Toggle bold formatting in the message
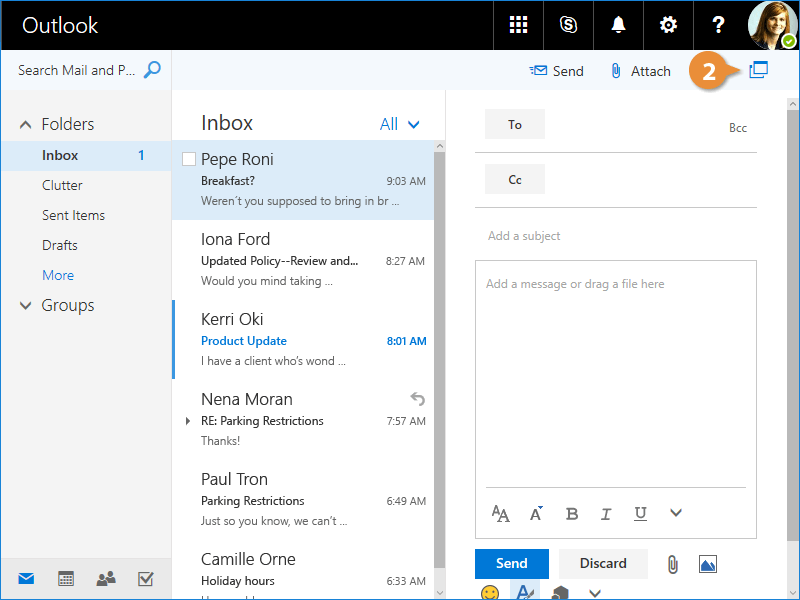Image resolution: width=800 pixels, height=600 pixels. 572,514
